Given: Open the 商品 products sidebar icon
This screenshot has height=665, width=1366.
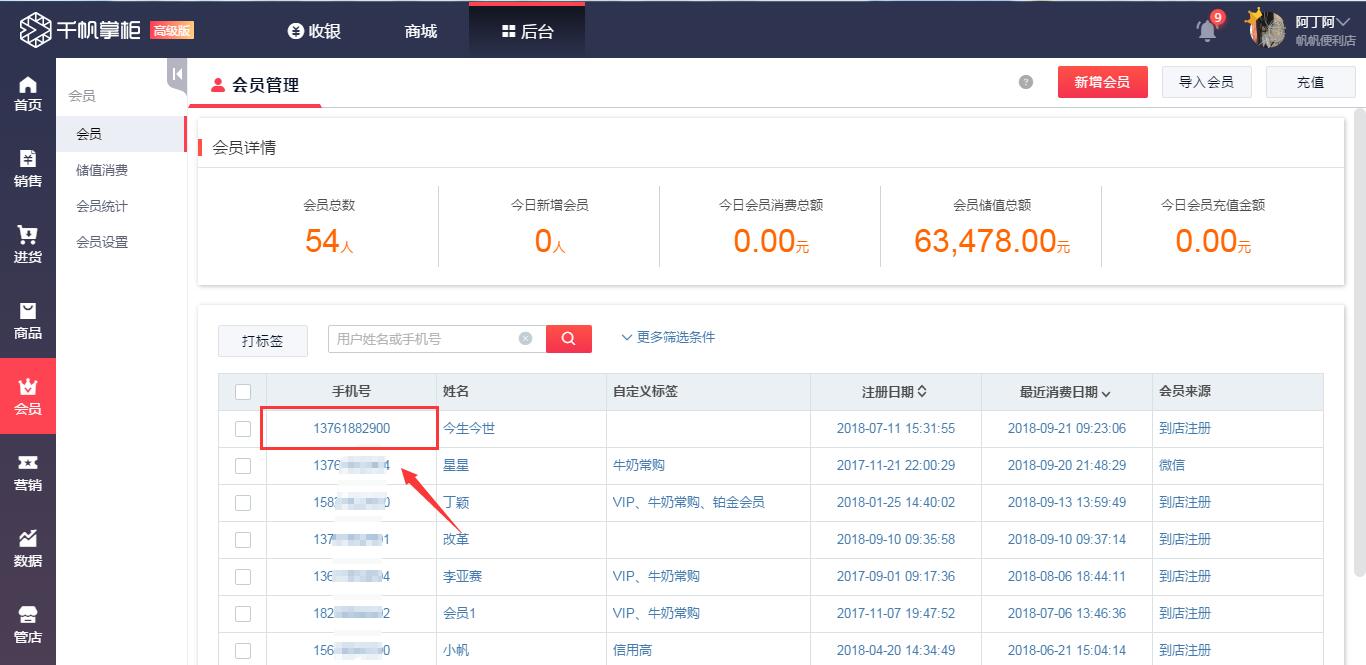Looking at the screenshot, I should coord(28,321).
